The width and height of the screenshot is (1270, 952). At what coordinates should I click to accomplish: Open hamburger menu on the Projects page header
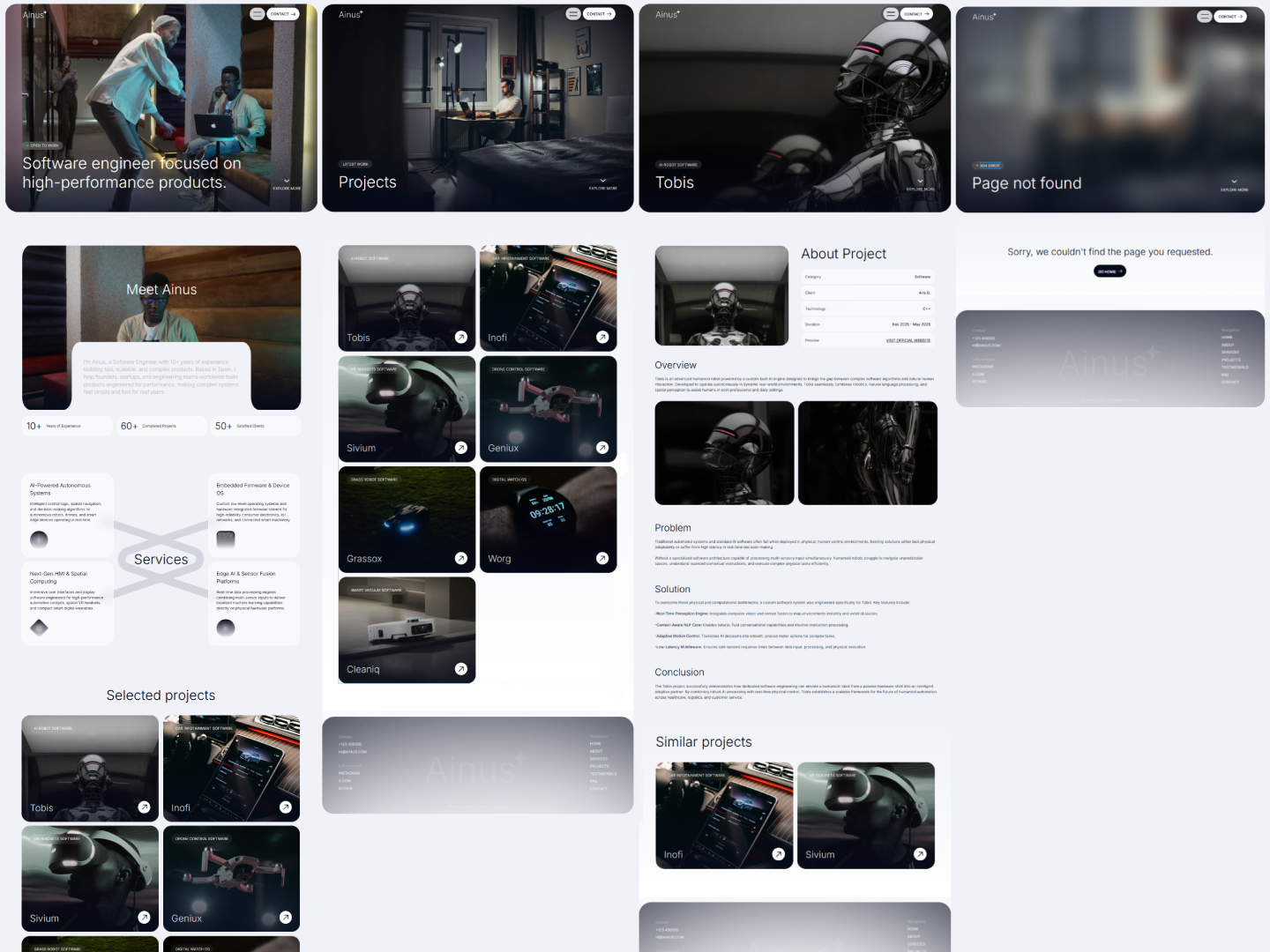click(x=573, y=14)
